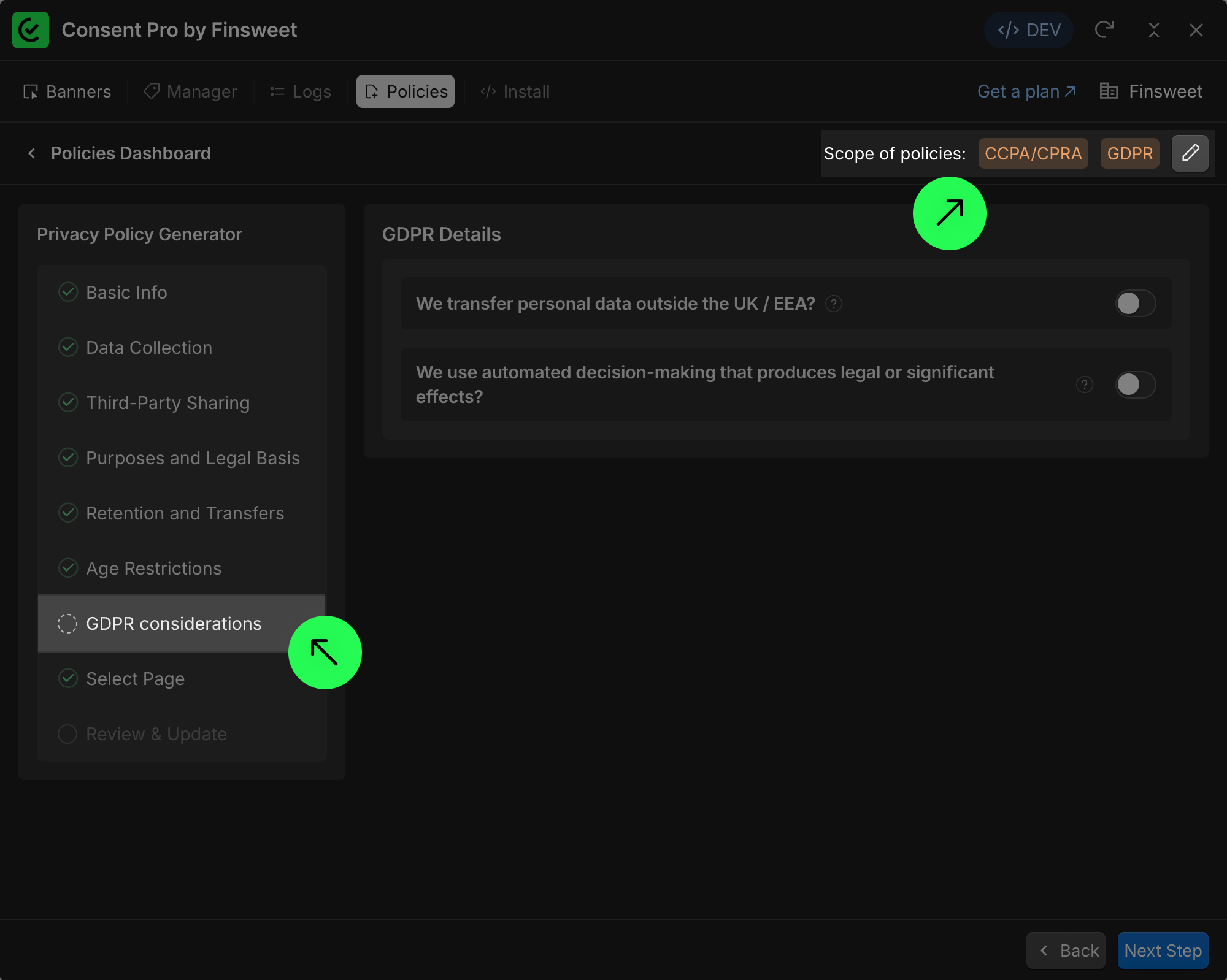The height and width of the screenshot is (980, 1227).
Task: Click the CCPA/CPRA scope tag
Action: pyautogui.click(x=1033, y=153)
